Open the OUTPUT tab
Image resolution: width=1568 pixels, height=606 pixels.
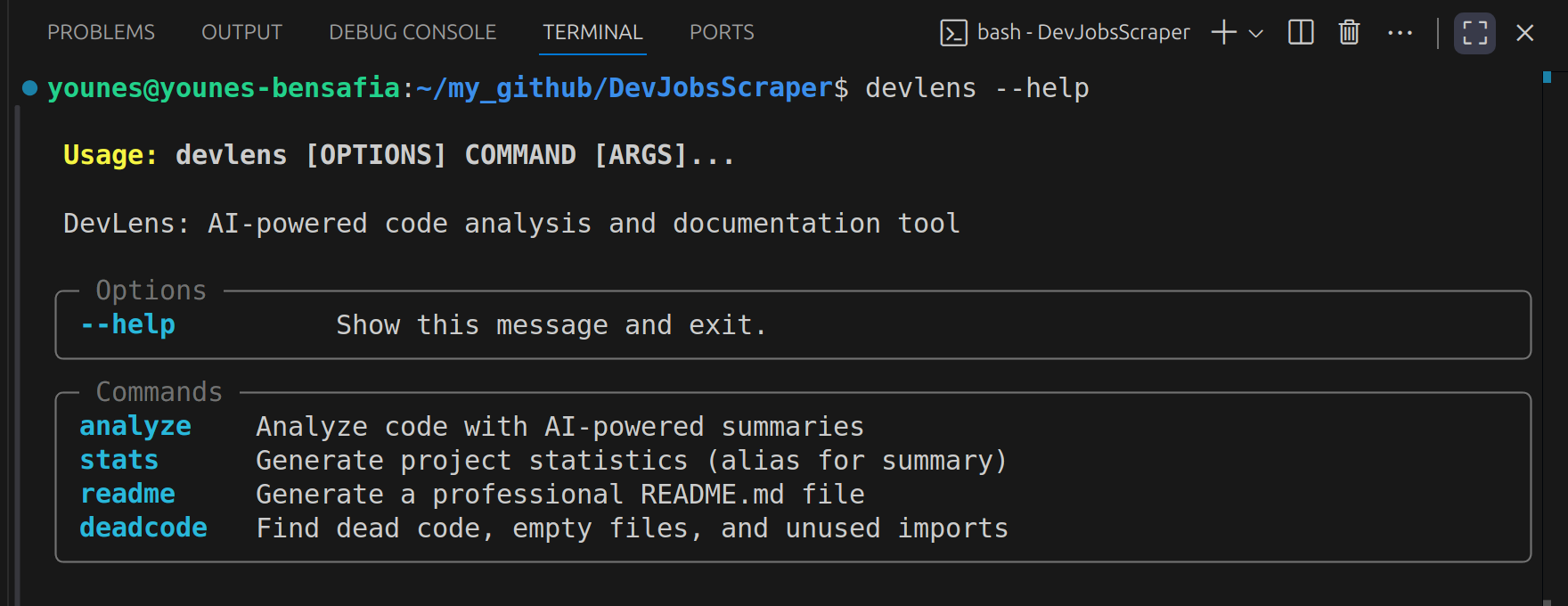pos(241,32)
